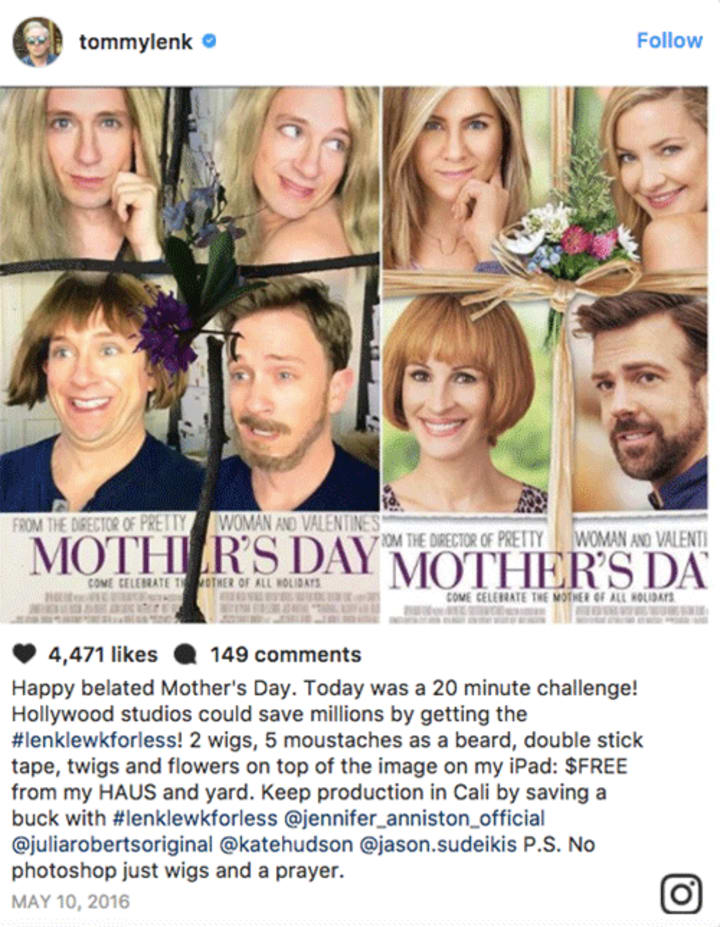The height and width of the screenshot is (927, 720).
Task: Follow the tommylenk account
Action: click(669, 40)
